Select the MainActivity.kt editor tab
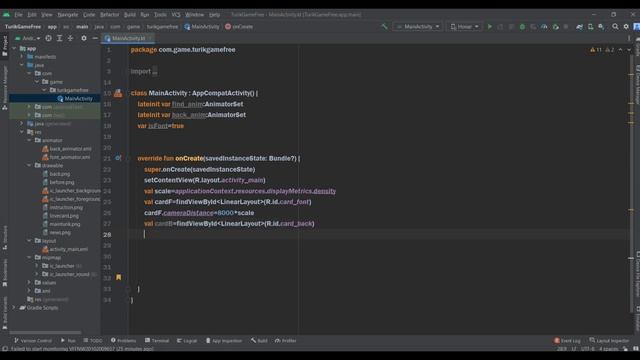 [x=128, y=38]
